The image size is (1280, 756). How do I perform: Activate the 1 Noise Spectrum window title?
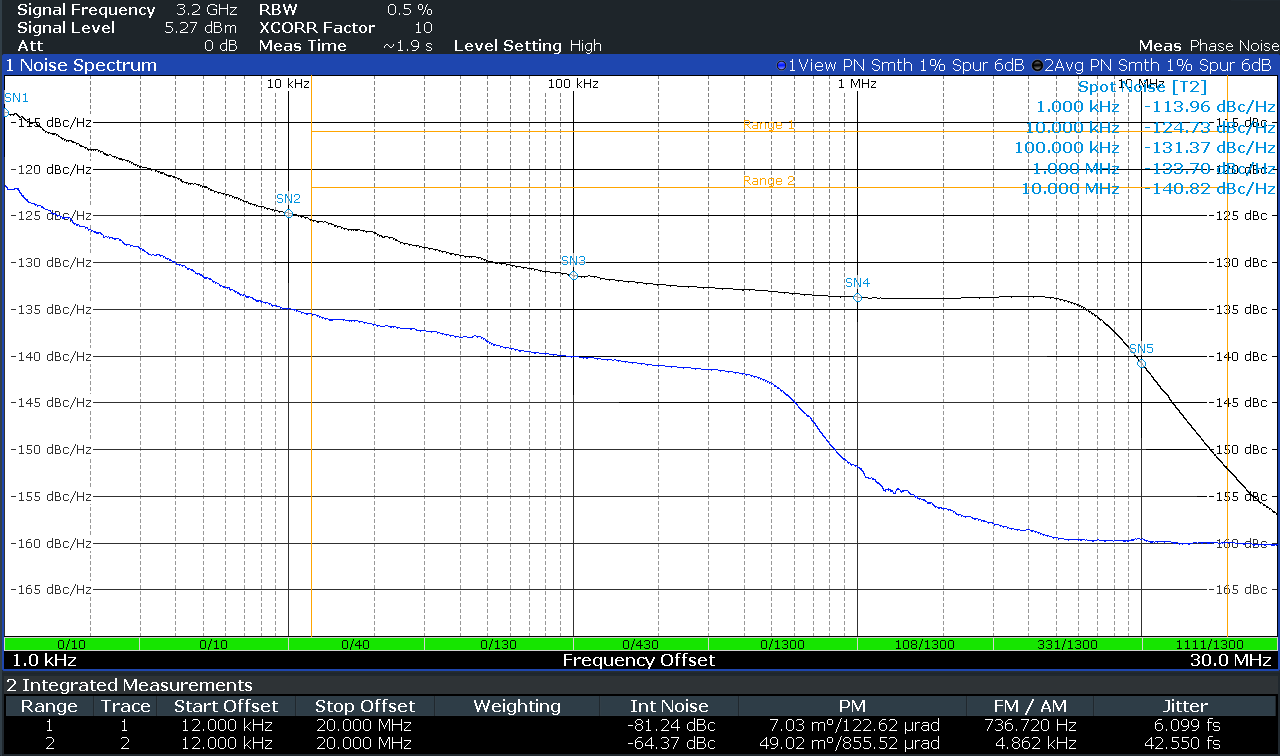tap(81, 66)
